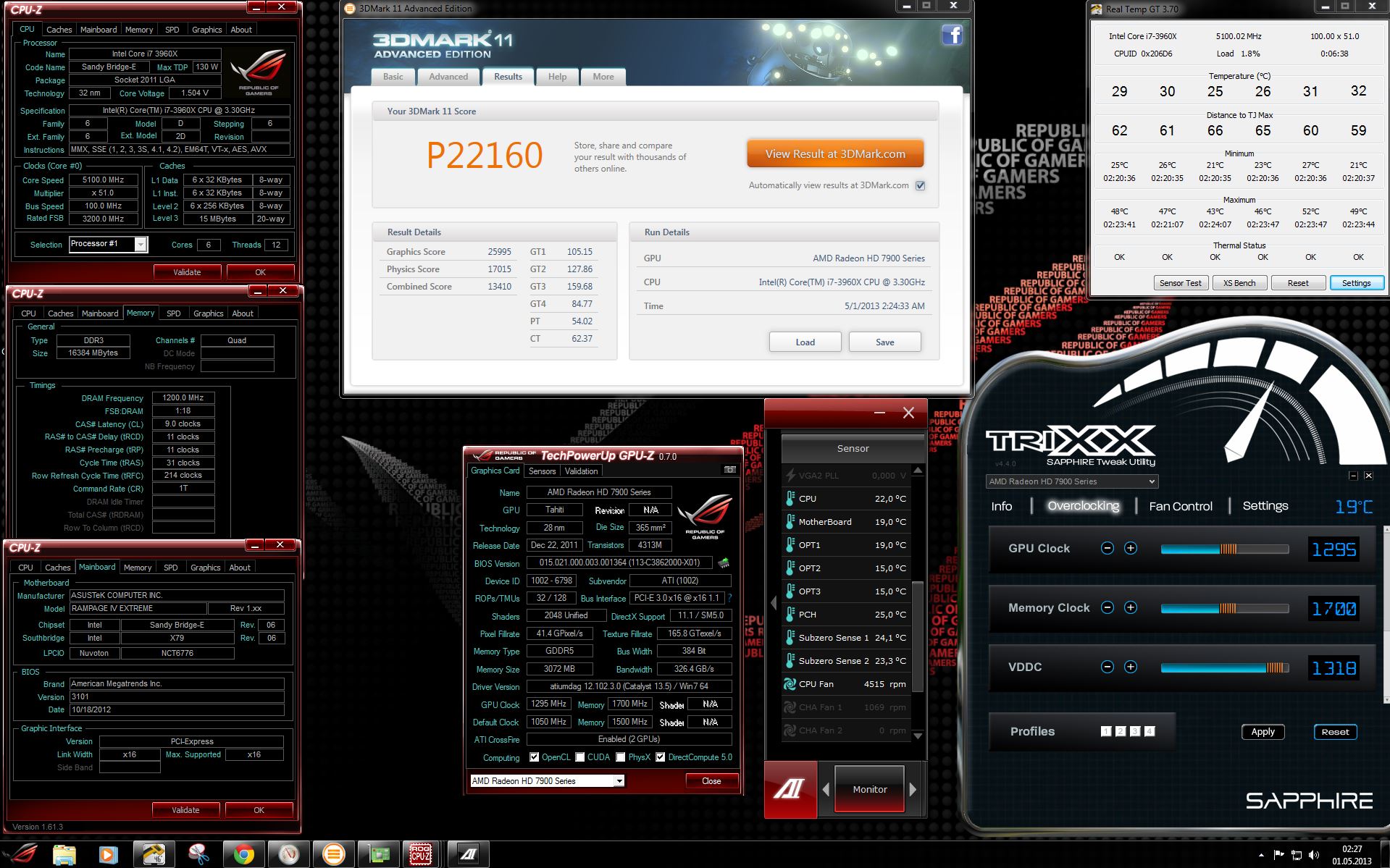Open the Graphics tab in the Mainboard CPU-Z window
Screen dimensions: 1390x868
(x=205, y=568)
